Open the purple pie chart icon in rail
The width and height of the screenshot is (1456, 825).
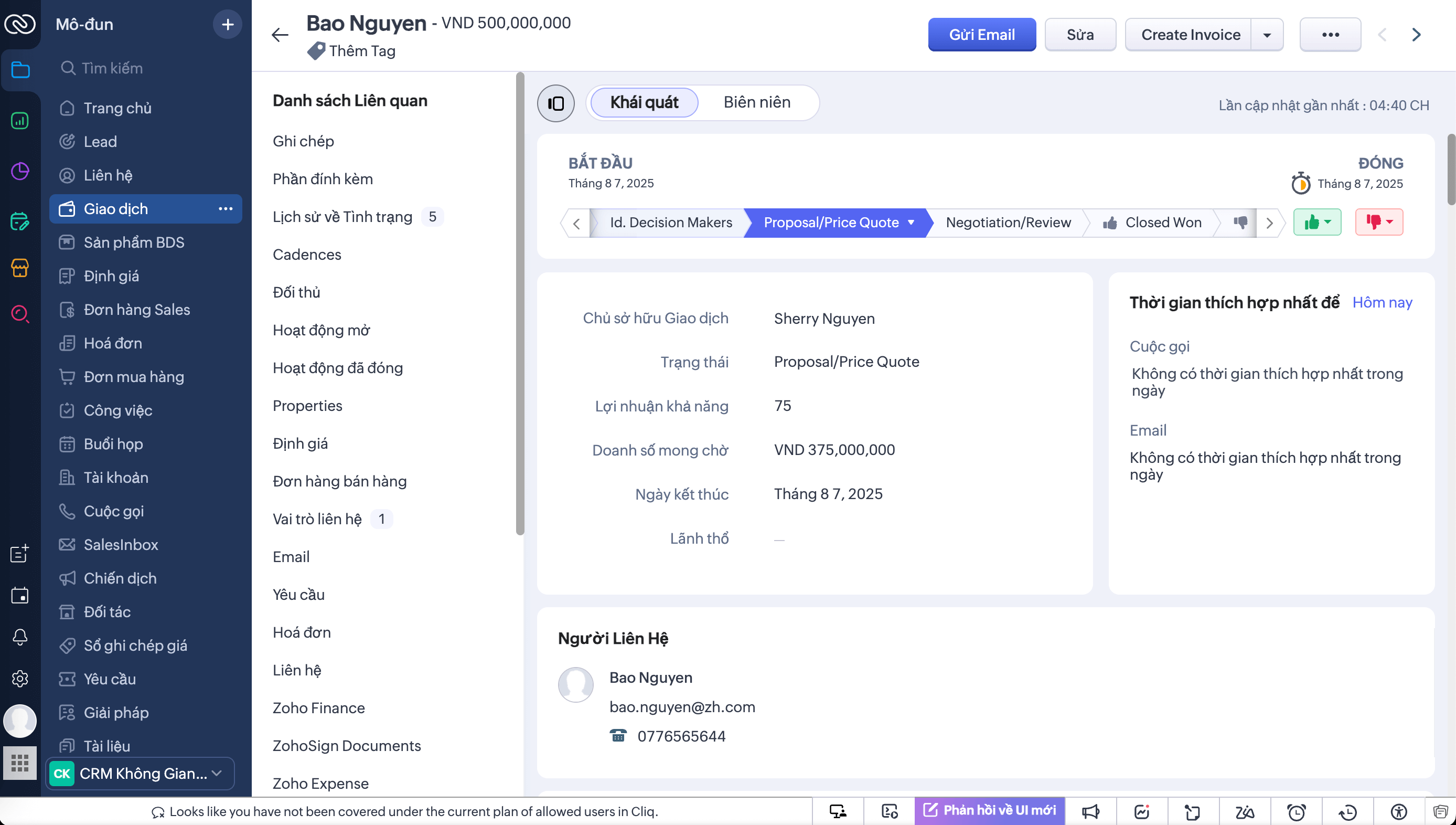point(20,171)
